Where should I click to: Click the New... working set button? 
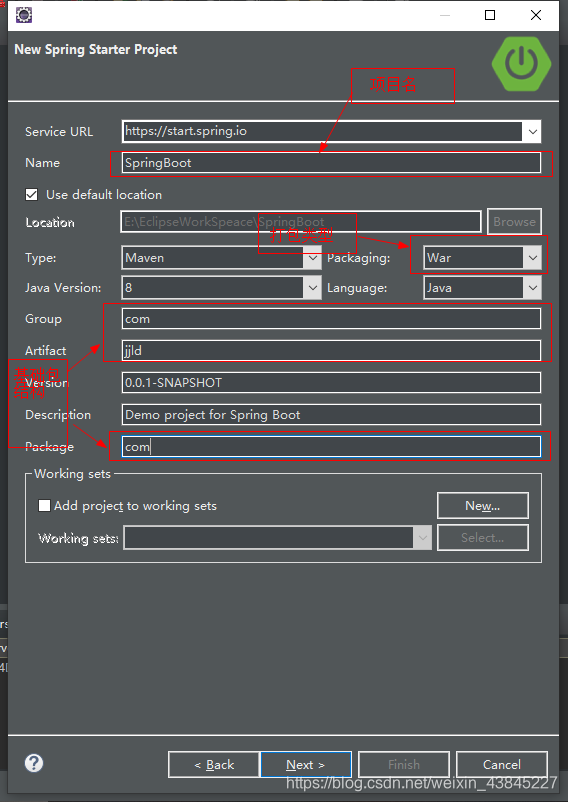point(483,506)
